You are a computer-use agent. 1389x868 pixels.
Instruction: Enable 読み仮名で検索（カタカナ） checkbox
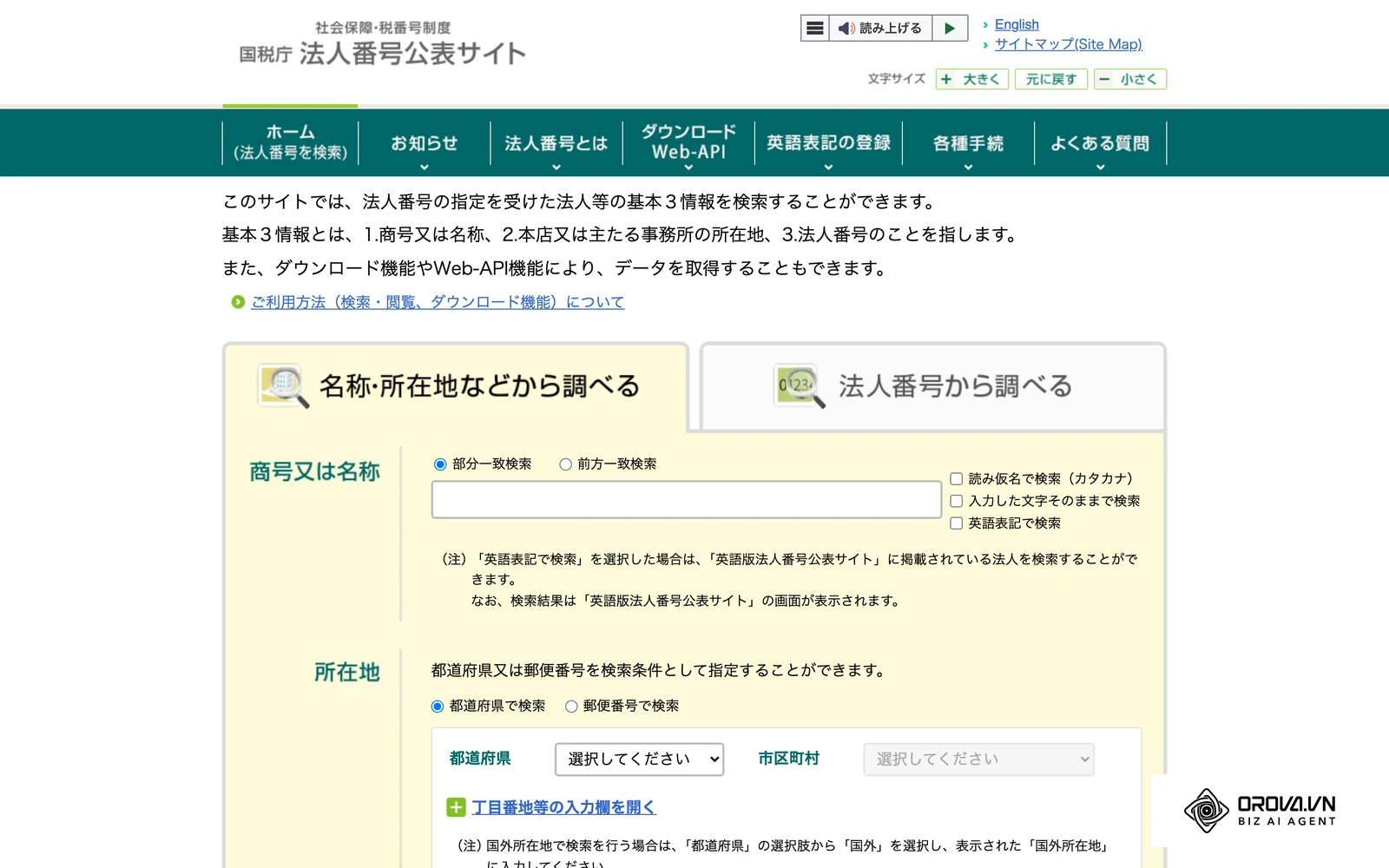pyautogui.click(x=956, y=478)
